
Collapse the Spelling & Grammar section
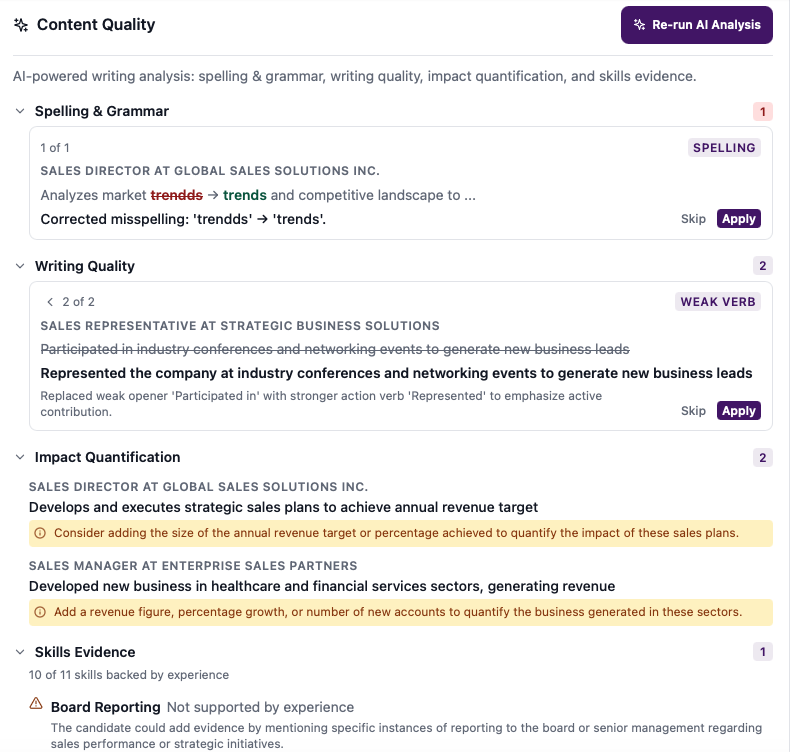(x=20, y=111)
